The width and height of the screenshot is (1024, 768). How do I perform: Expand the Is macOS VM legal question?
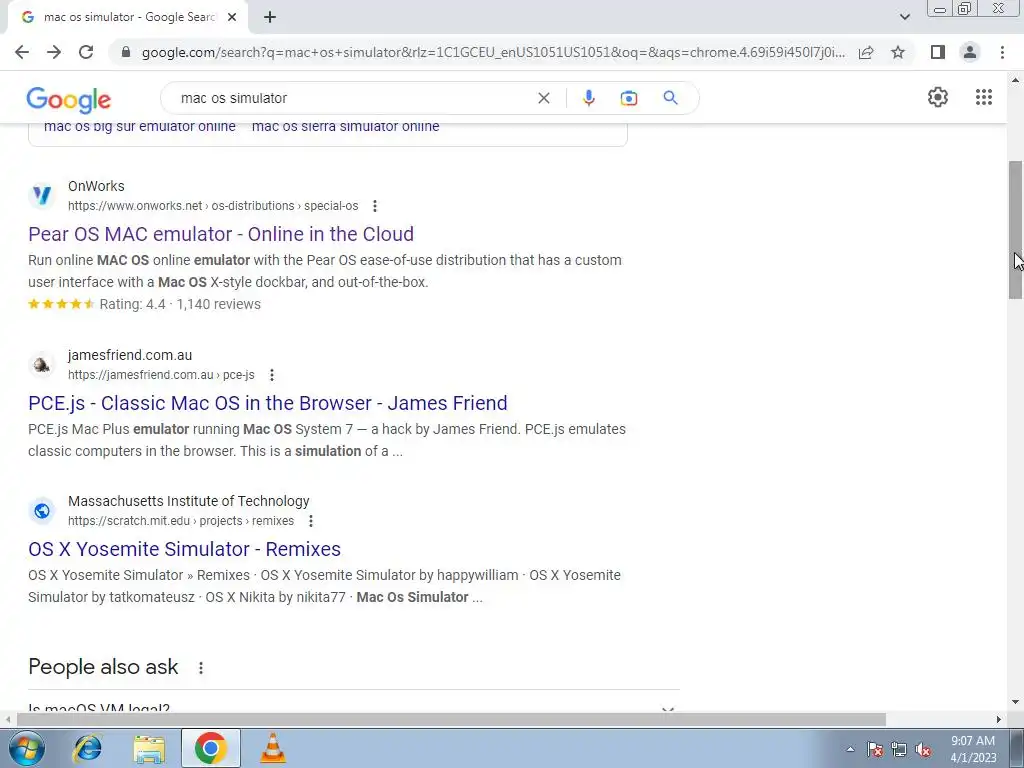point(353,707)
